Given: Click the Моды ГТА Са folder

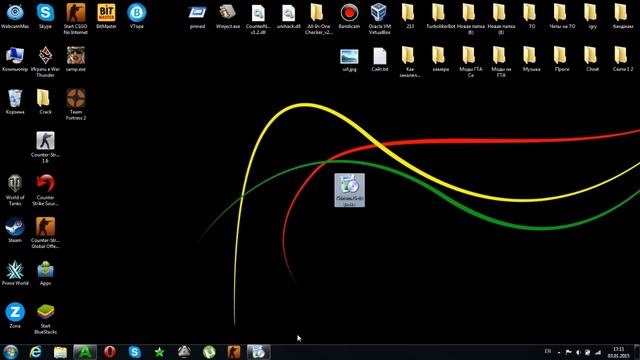Looking at the screenshot, I should [x=471, y=62].
